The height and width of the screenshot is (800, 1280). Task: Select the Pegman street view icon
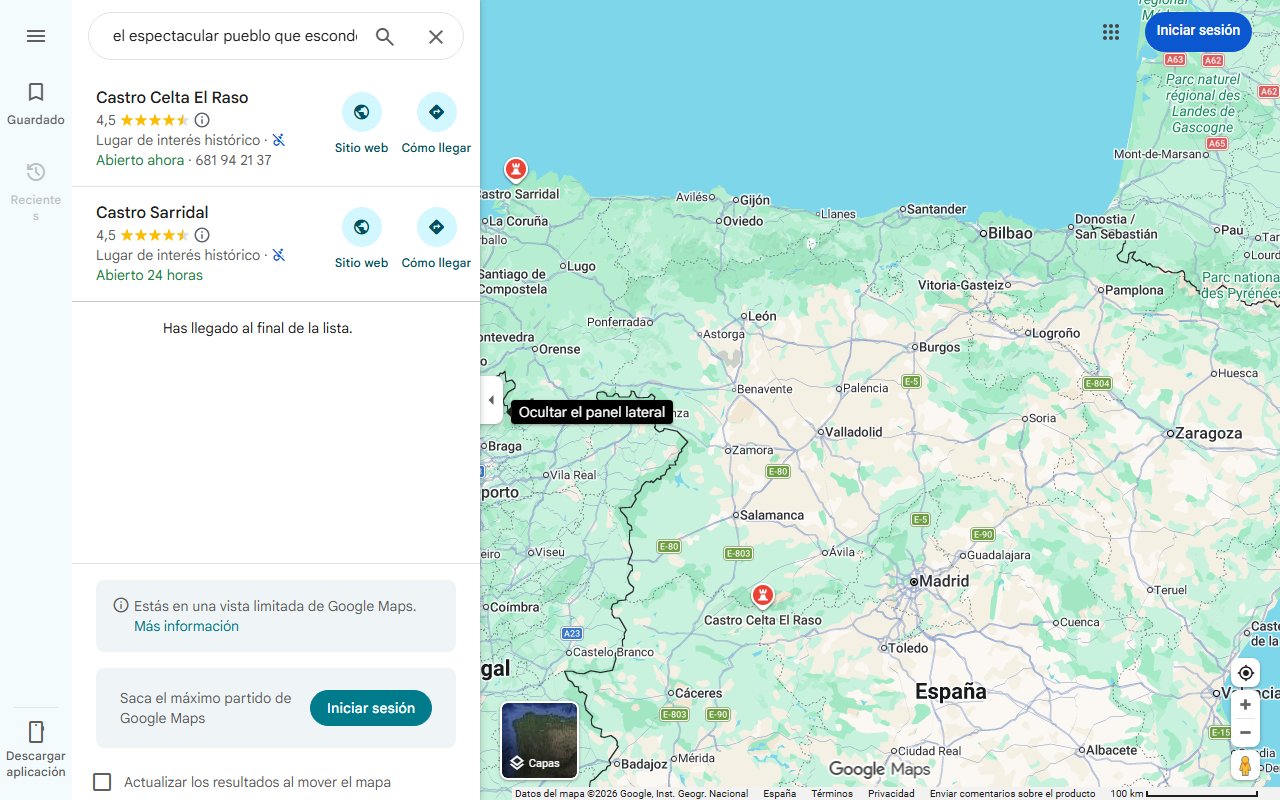[1245, 766]
